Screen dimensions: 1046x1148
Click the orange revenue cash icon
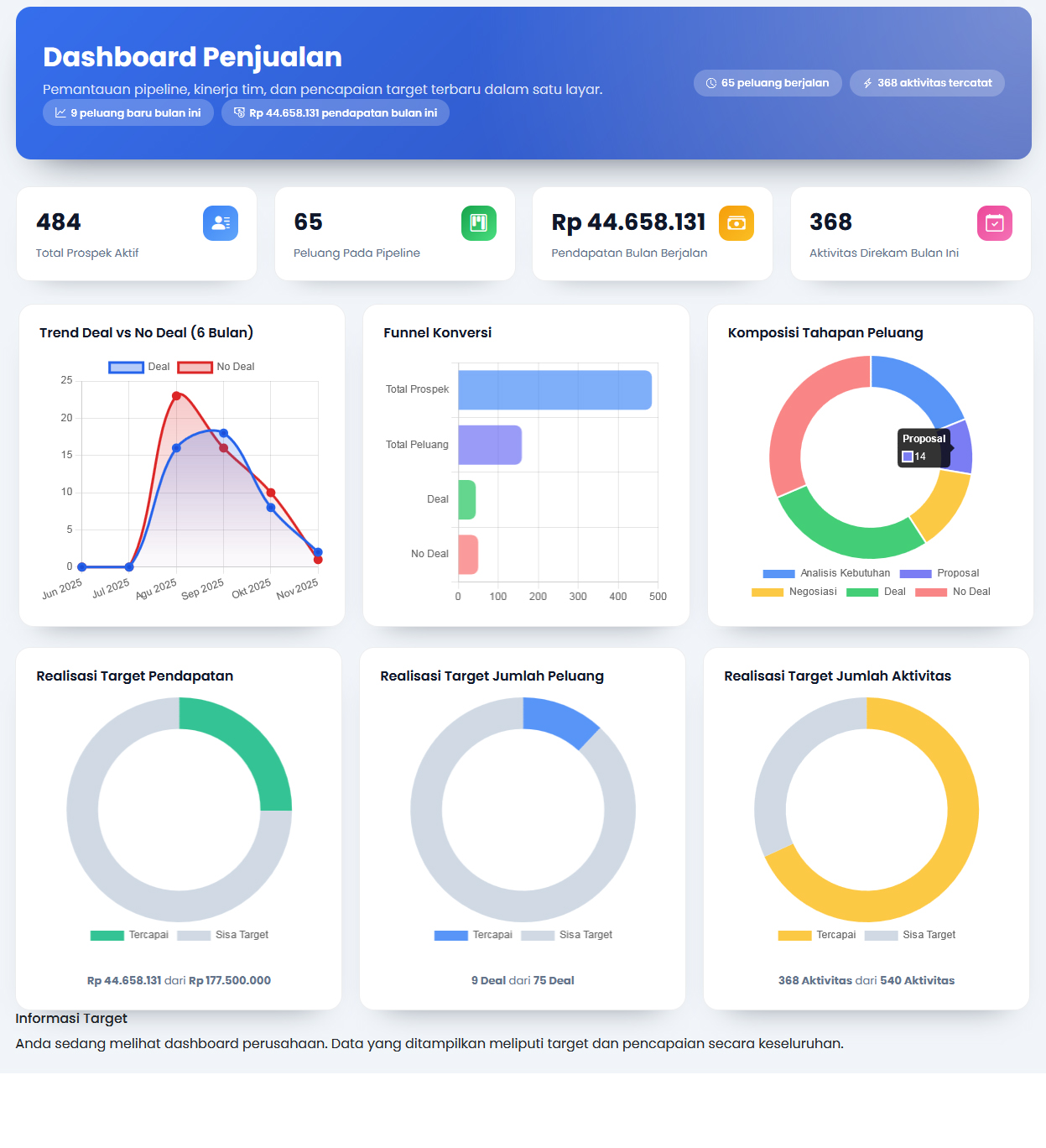click(x=736, y=223)
